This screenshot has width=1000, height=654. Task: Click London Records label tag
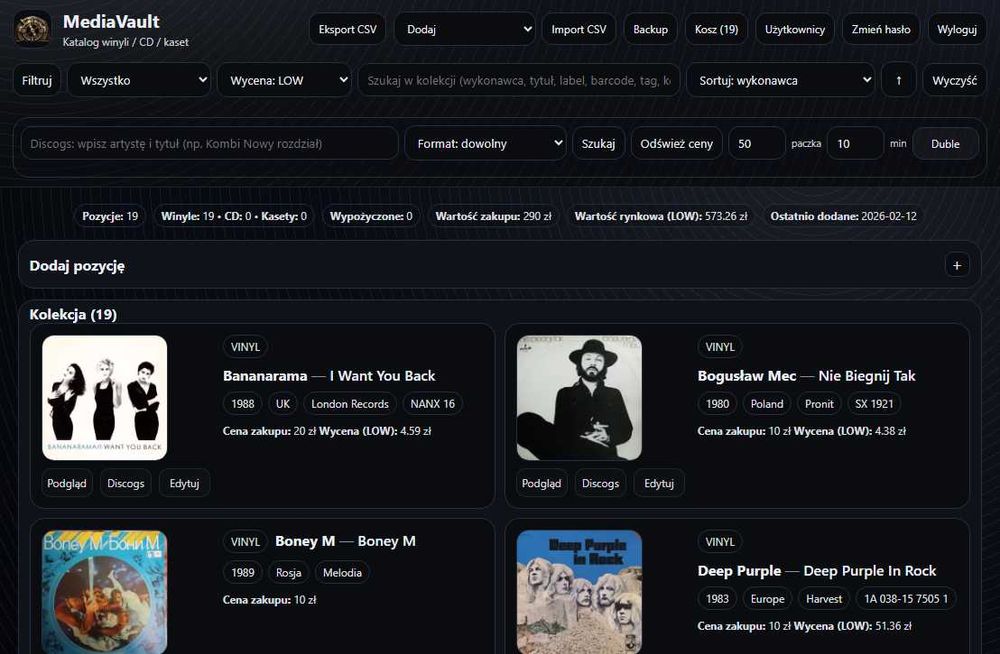click(x=349, y=404)
